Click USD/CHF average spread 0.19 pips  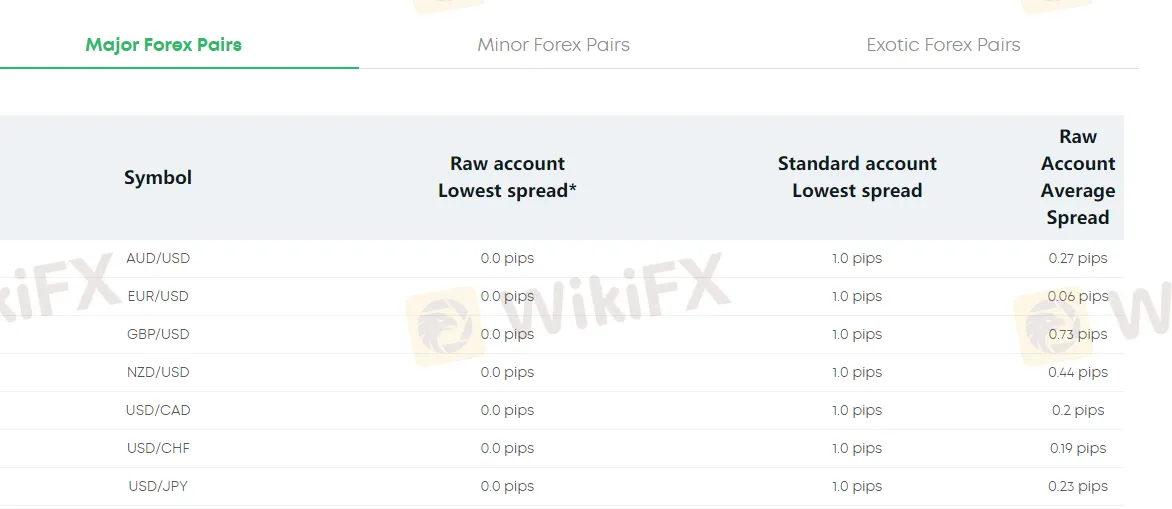pos(1078,449)
